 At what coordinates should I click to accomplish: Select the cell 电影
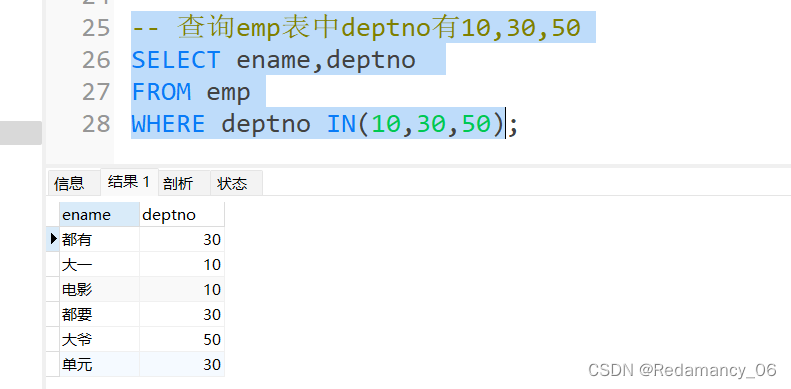point(99,289)
